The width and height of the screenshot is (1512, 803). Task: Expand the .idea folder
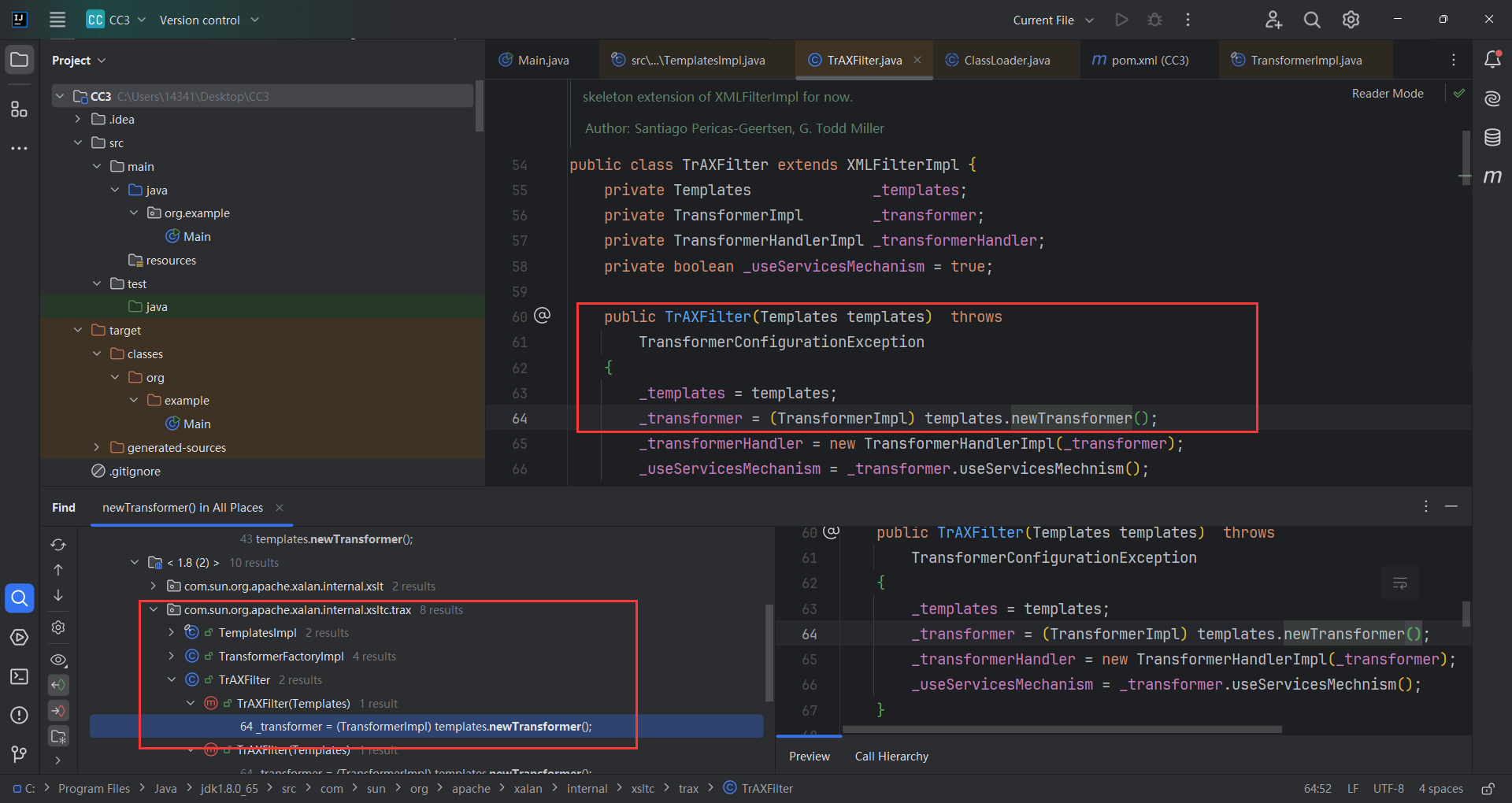pyautogui.click(x=77, y=120)
